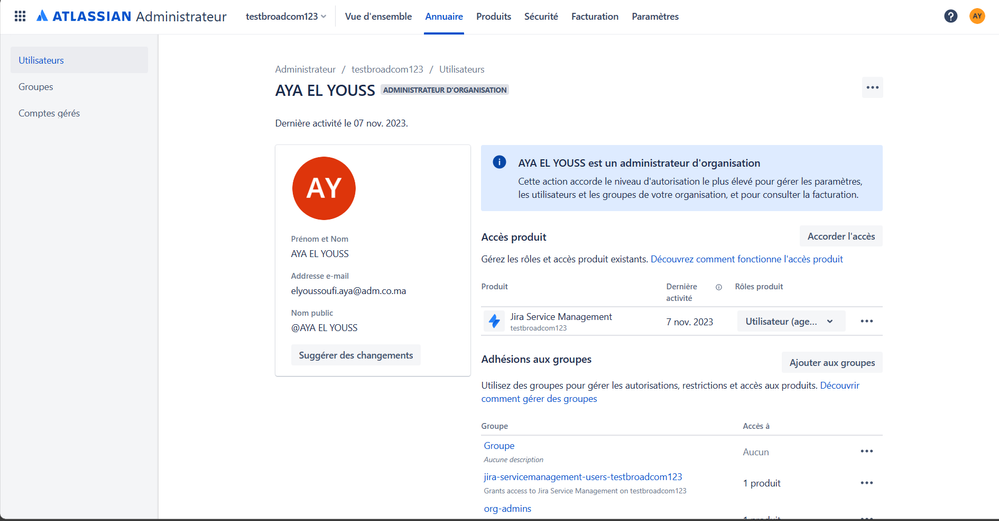Click the public name @AYA EL YOUSS

tap(324, 327)
